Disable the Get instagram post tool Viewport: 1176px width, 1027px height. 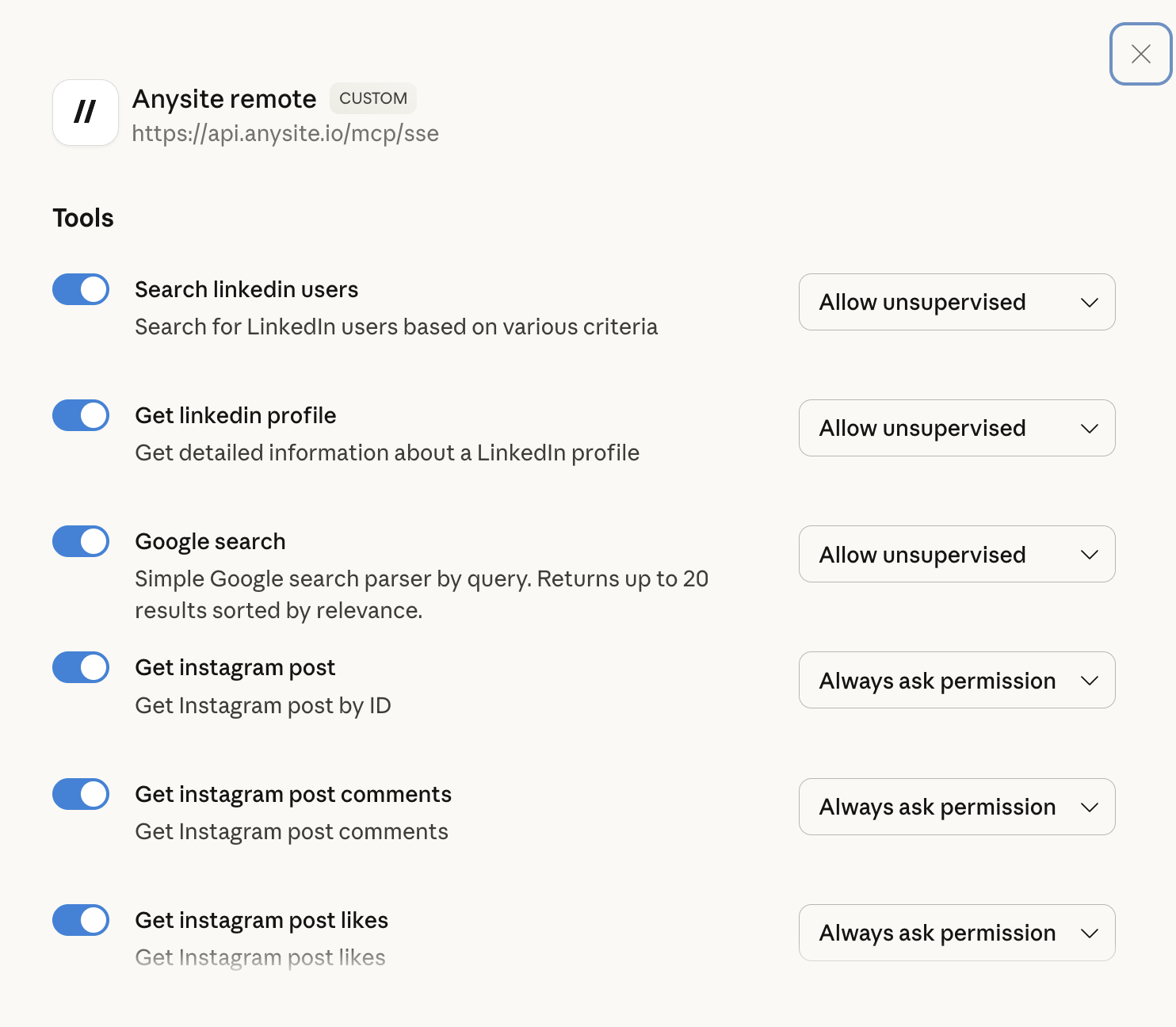tap(80, 667)
